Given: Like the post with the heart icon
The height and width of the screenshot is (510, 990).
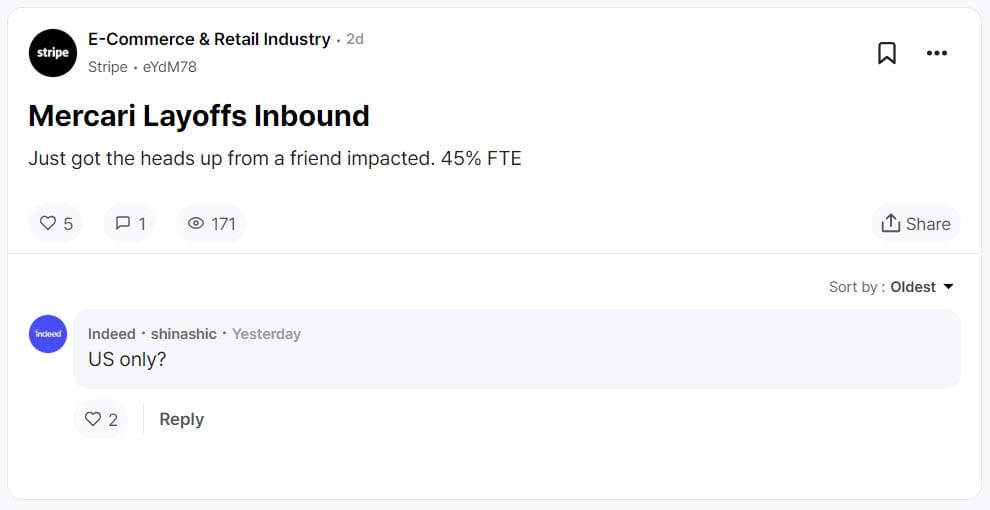Looking at the screenshot, I should (56, 223).
